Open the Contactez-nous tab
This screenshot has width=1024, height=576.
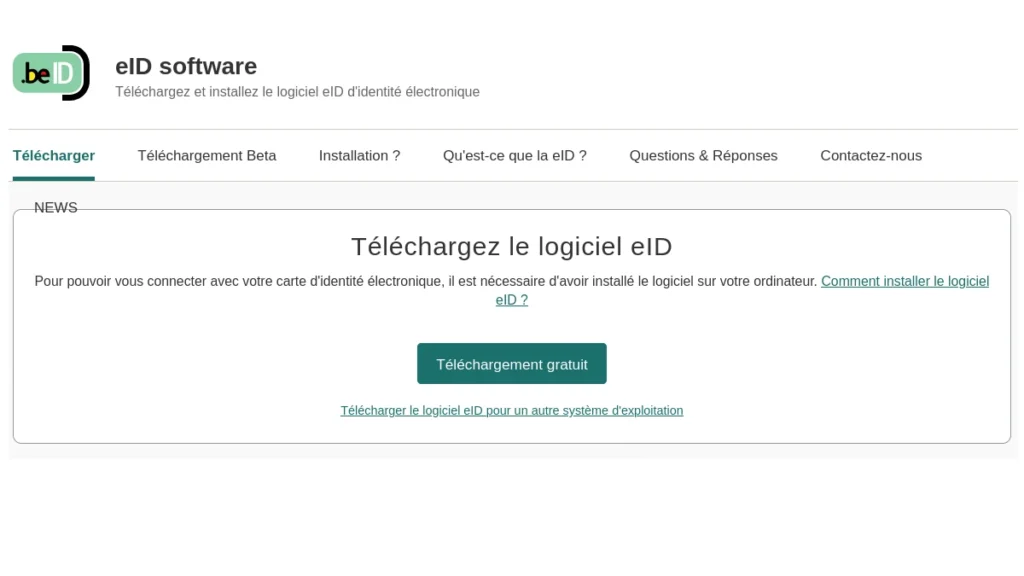871,156
